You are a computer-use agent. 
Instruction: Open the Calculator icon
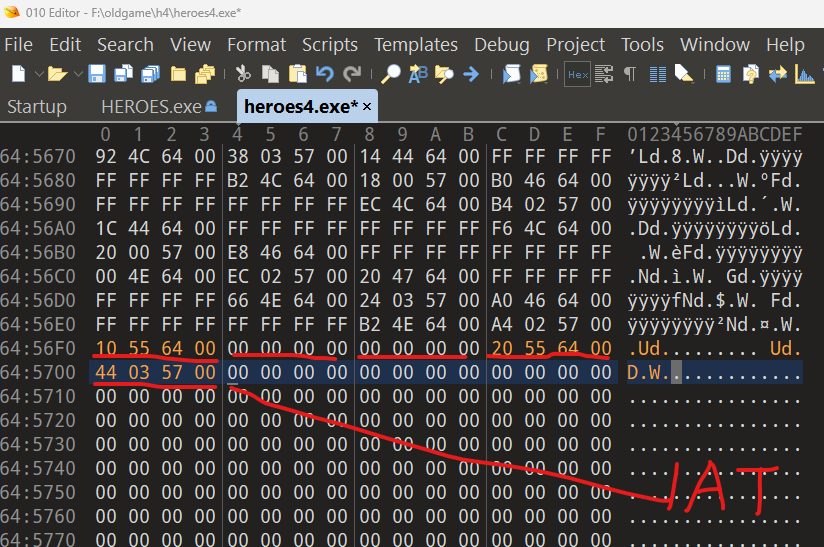coord(724,74)
